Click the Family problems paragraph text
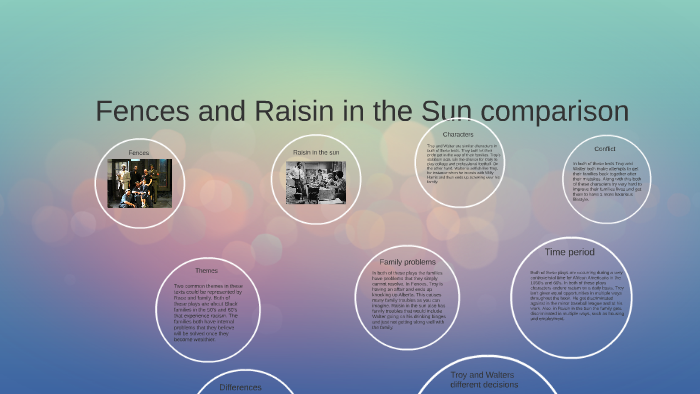Image resolution: width=700 pixels, height=394 pixels. [x=408, y=300]
